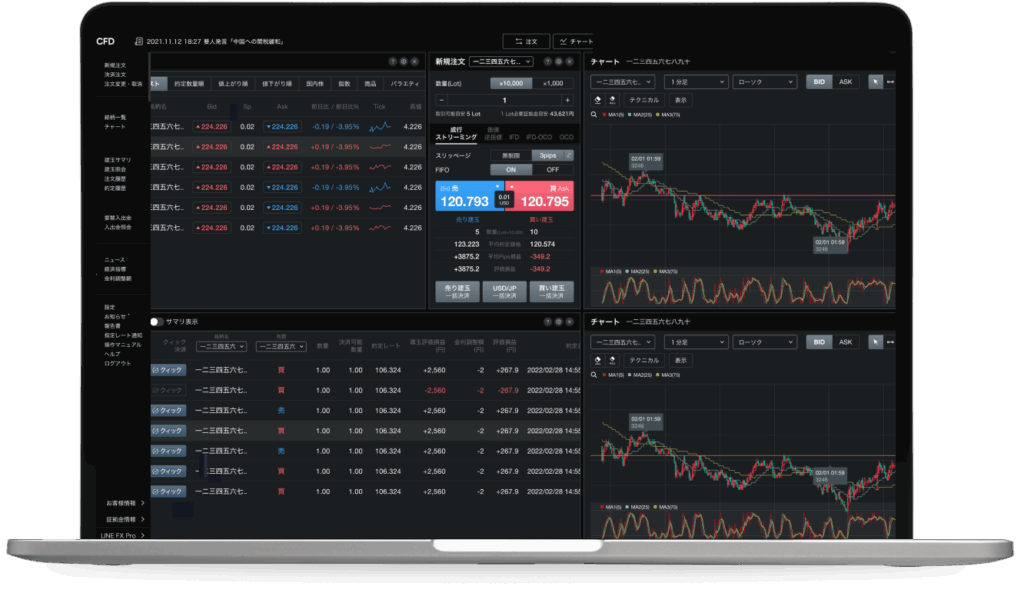Open gear settings in the rate list panel
Image resolution: width=1024 pixels, height=593 pixels.
(405, 61)
